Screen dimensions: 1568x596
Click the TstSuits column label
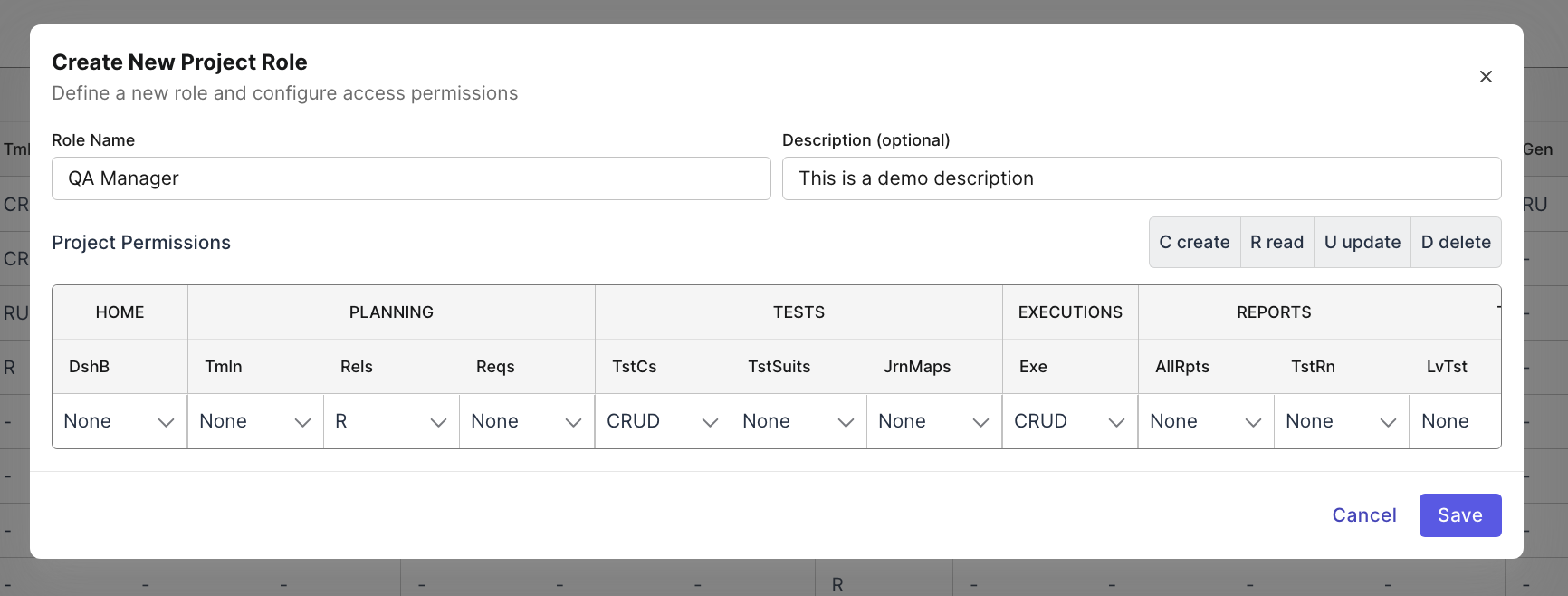[x=779, y=367]
